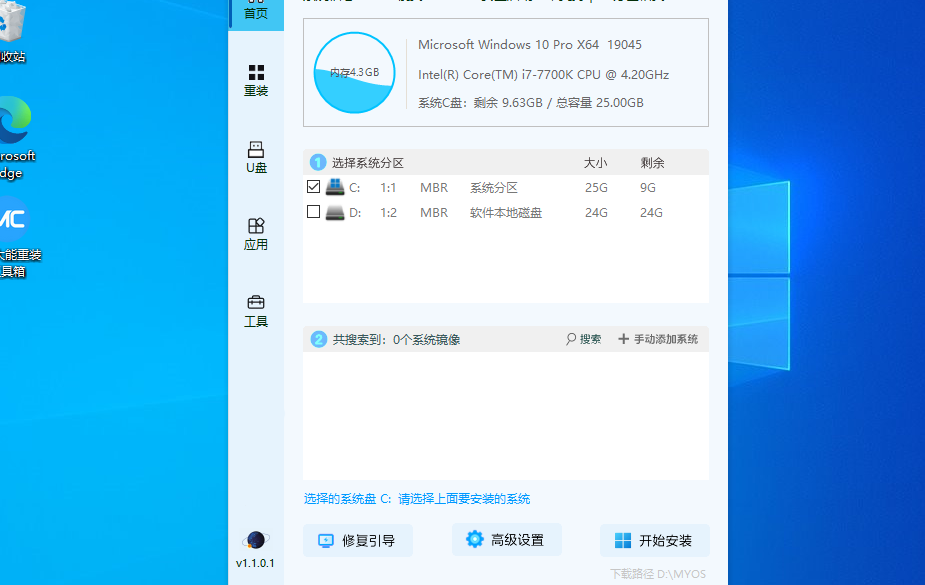This screenshot has height=585, width=925.
Task: Check the D: partition checkbox
Action: [313, 212]
